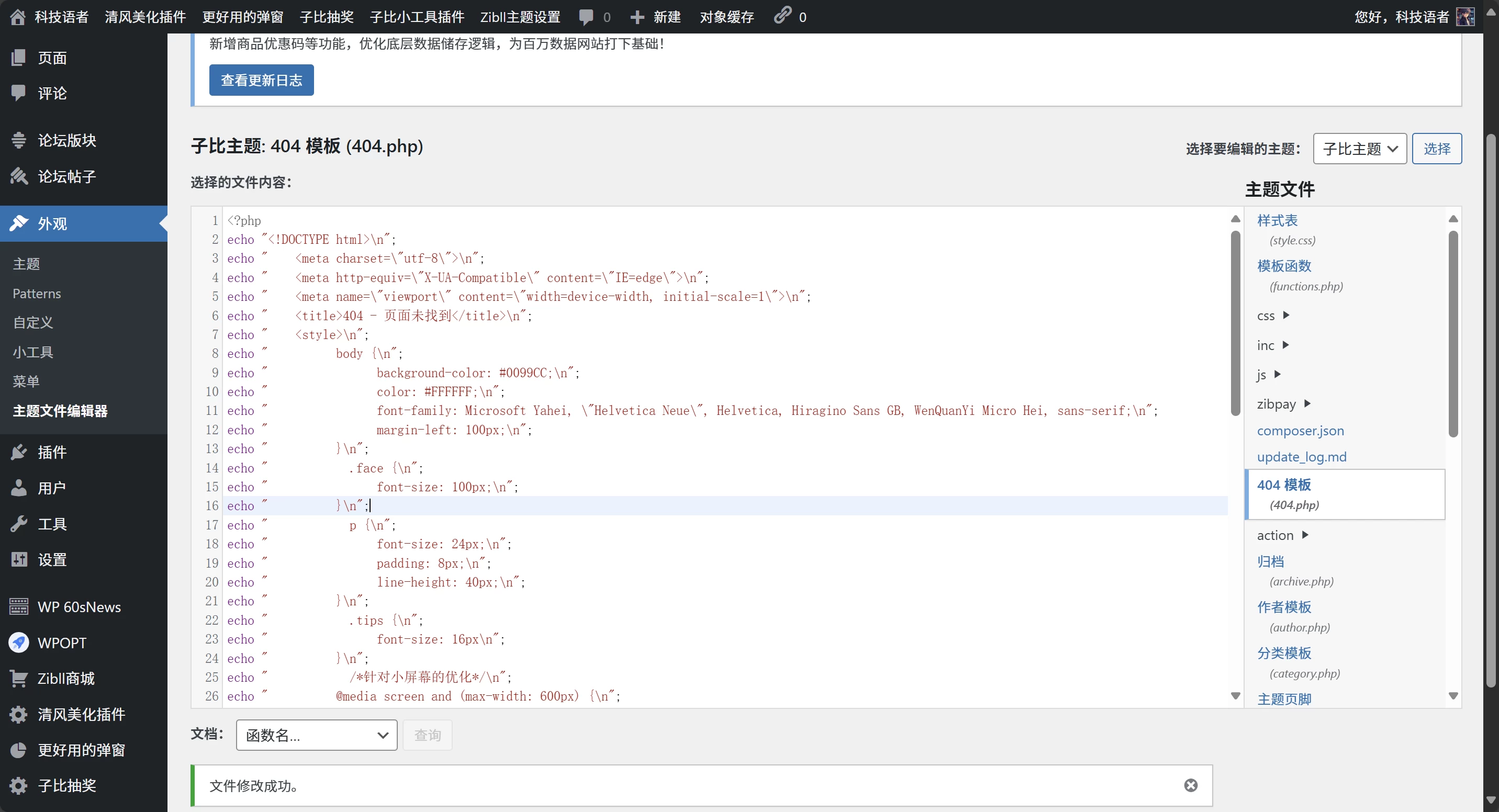Screen dimensions: 1499x812
Task: Open the 菜单 submenu under 外观
Action: click(26, 381)
